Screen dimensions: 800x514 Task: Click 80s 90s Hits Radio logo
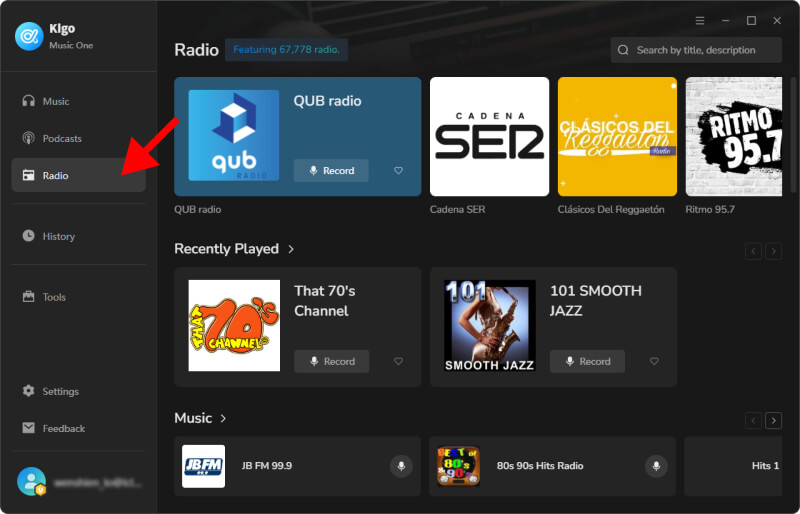click(459, 466)
